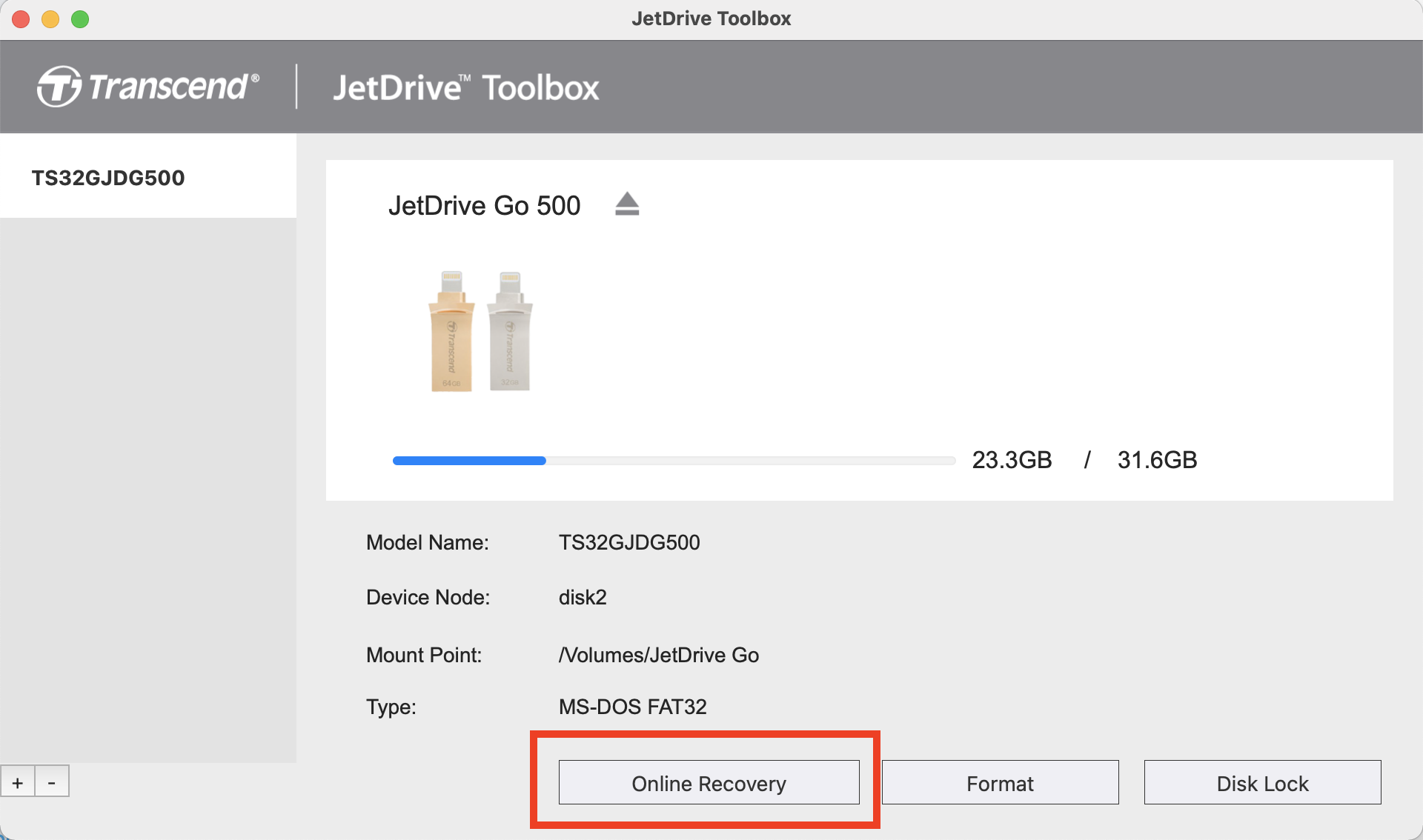Image resolution: width=1423 pixels, height=840 pixels.
Task: Minimize the window with yellow button
Action: (50, 19)
